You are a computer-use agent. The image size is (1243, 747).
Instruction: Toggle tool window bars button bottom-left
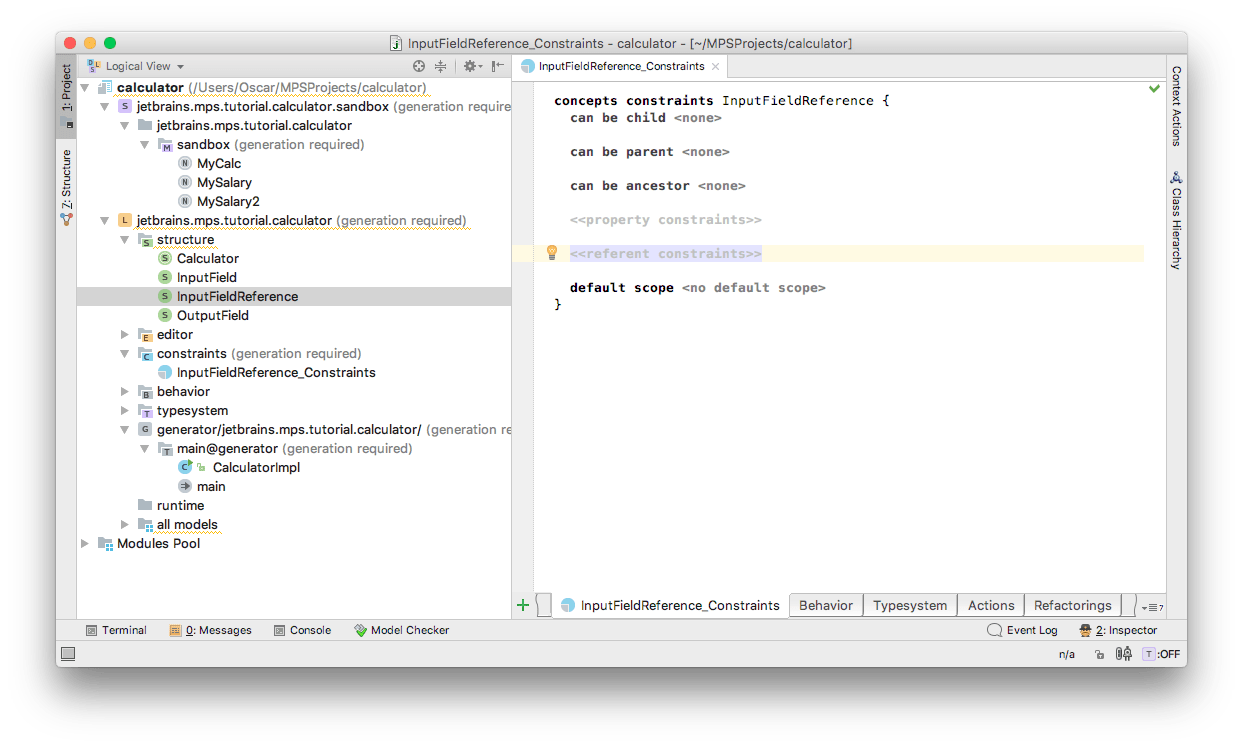(68, 654)
